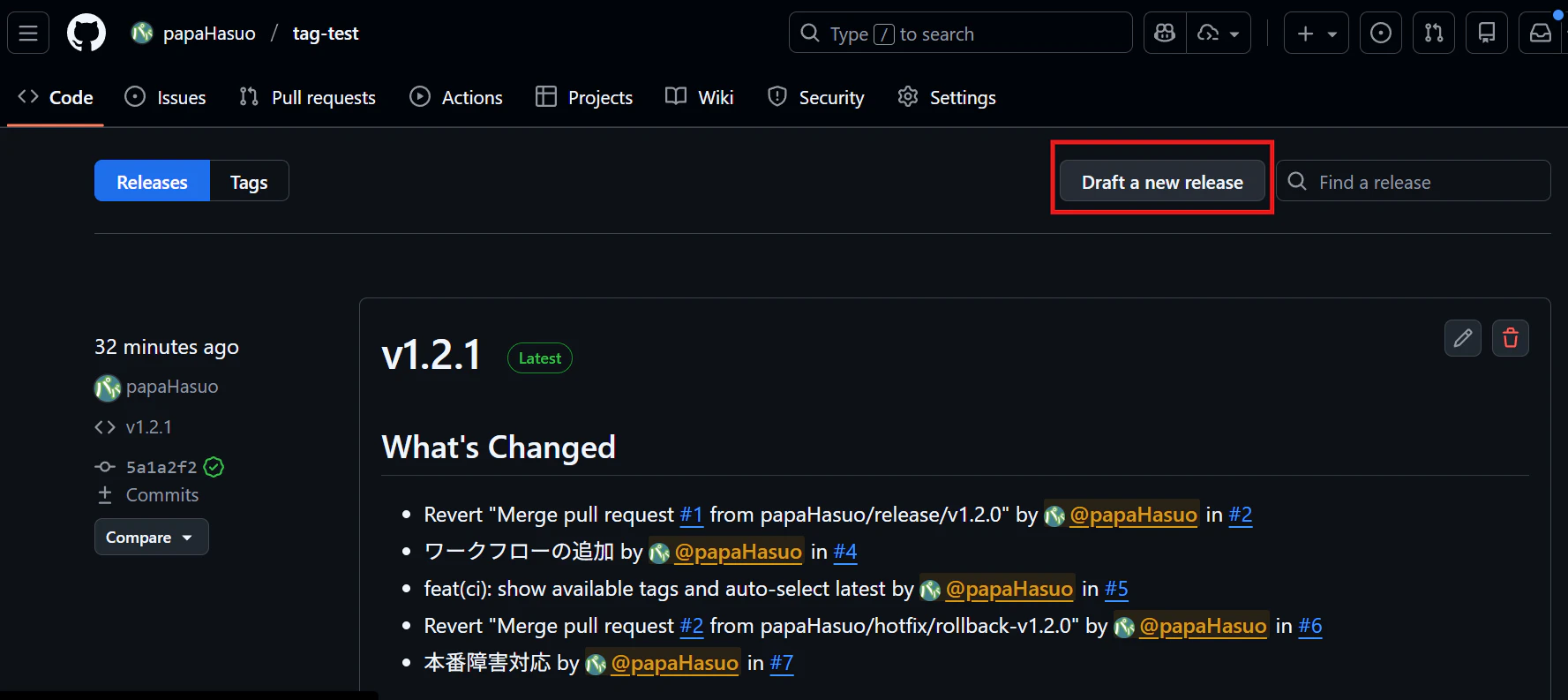
Task: Open the Pull requests icon in header
Action: point(1434,34)
